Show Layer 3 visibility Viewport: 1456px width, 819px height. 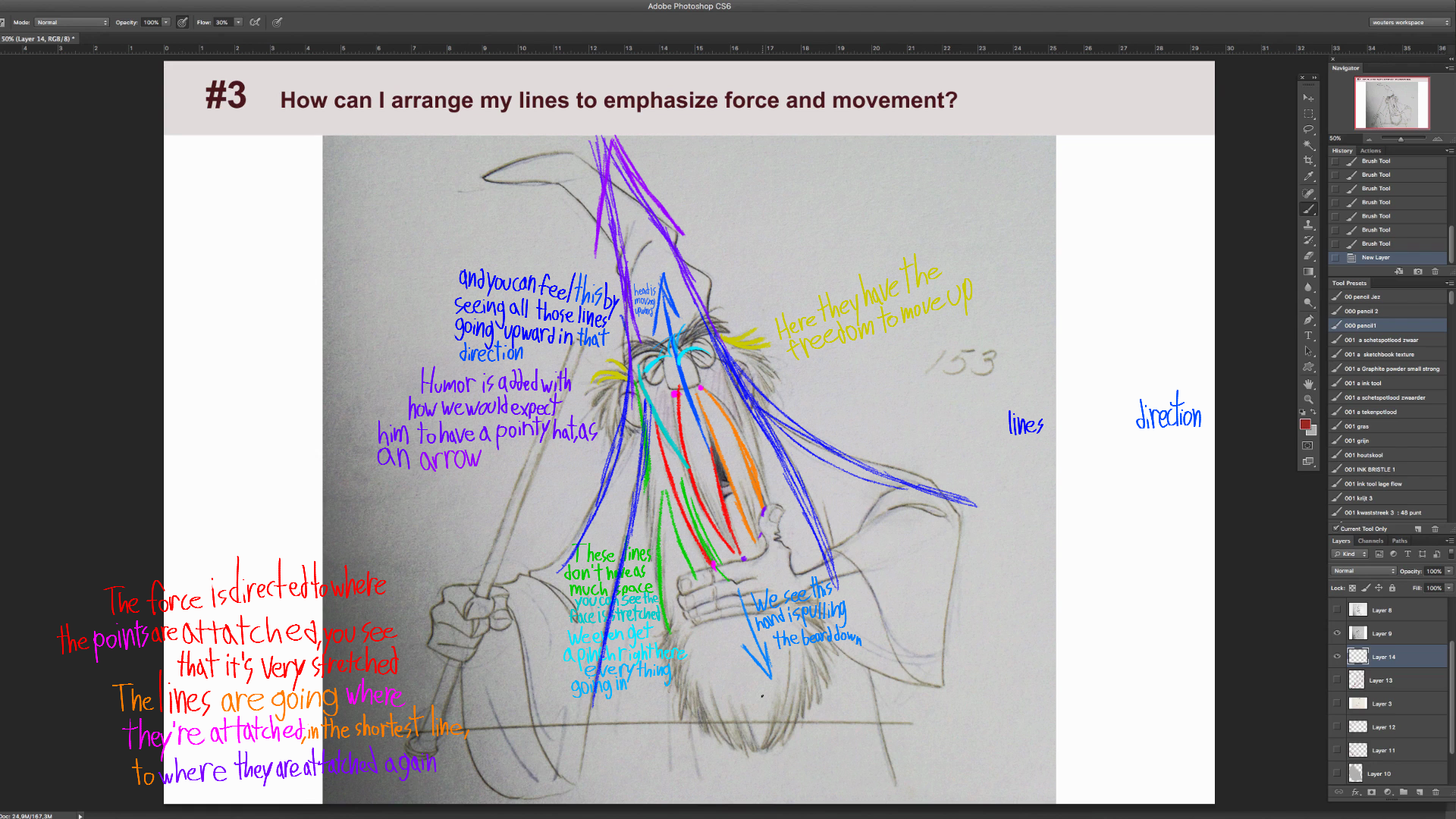[1337, 704]
